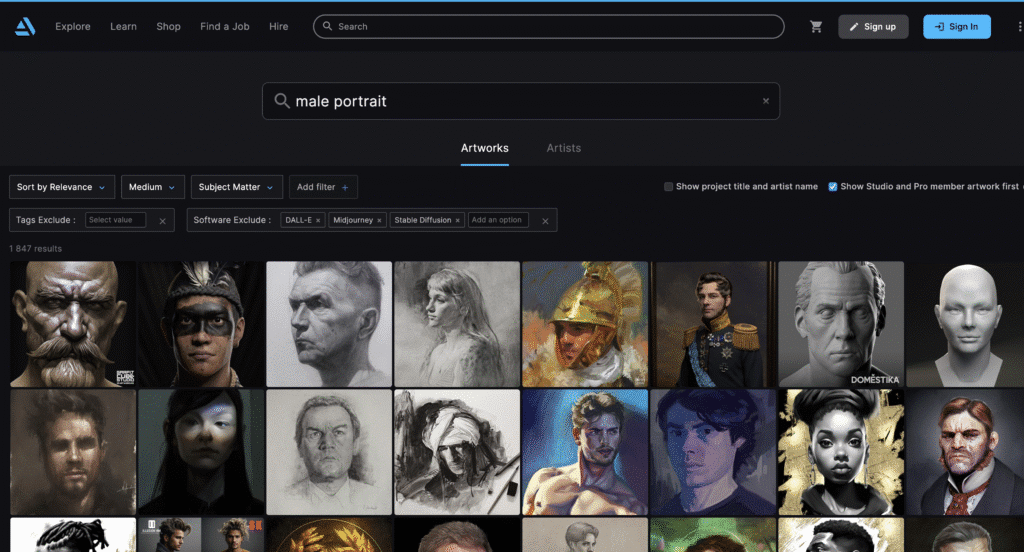Click the Sign up button

tap(872, 27)
